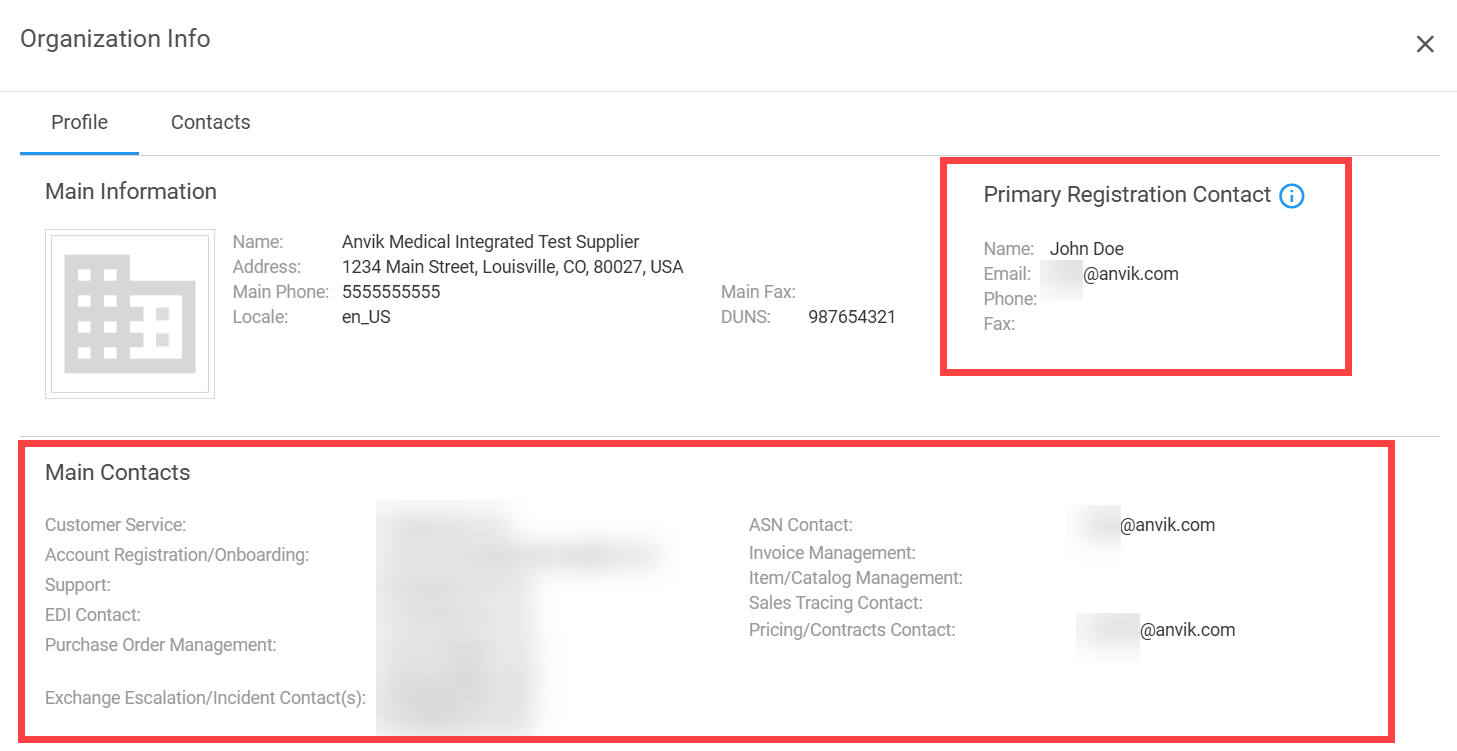Click the Organization Info dialog title
The height and width of the screenshot is (751, 1457).
tap(115, 39)
